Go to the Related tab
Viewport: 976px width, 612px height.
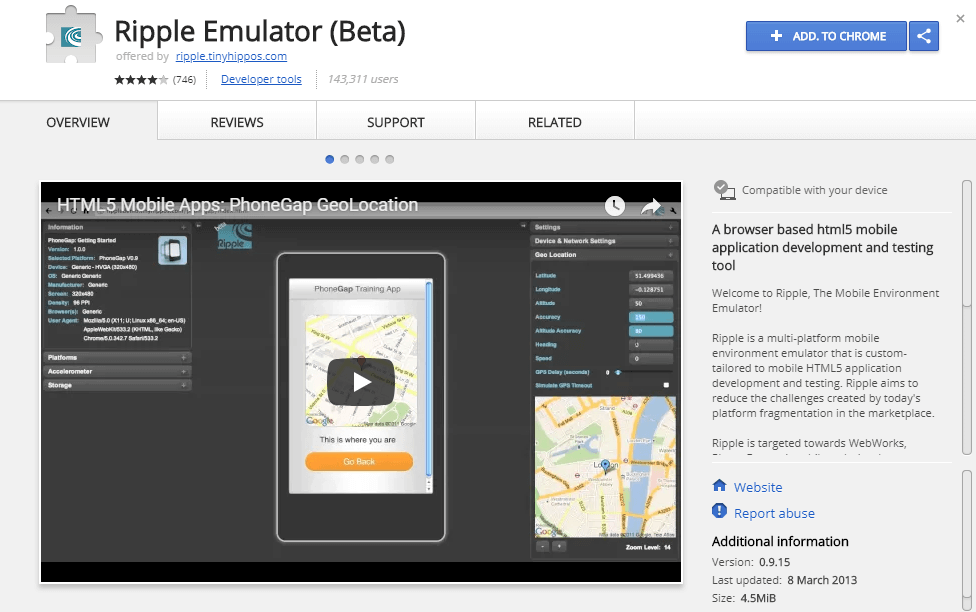click(x=555, y=122)
